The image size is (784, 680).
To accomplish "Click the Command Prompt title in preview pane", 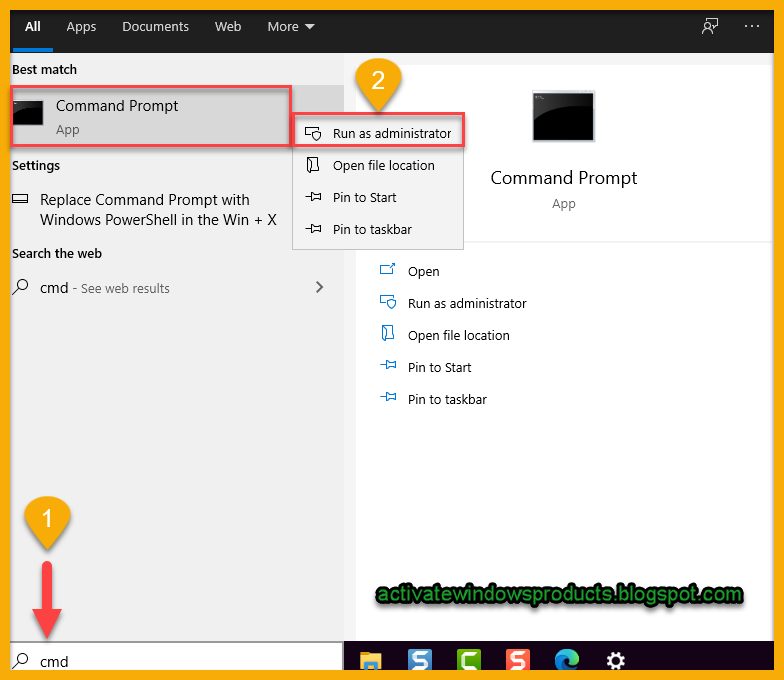I will click(x=564, y=178).
